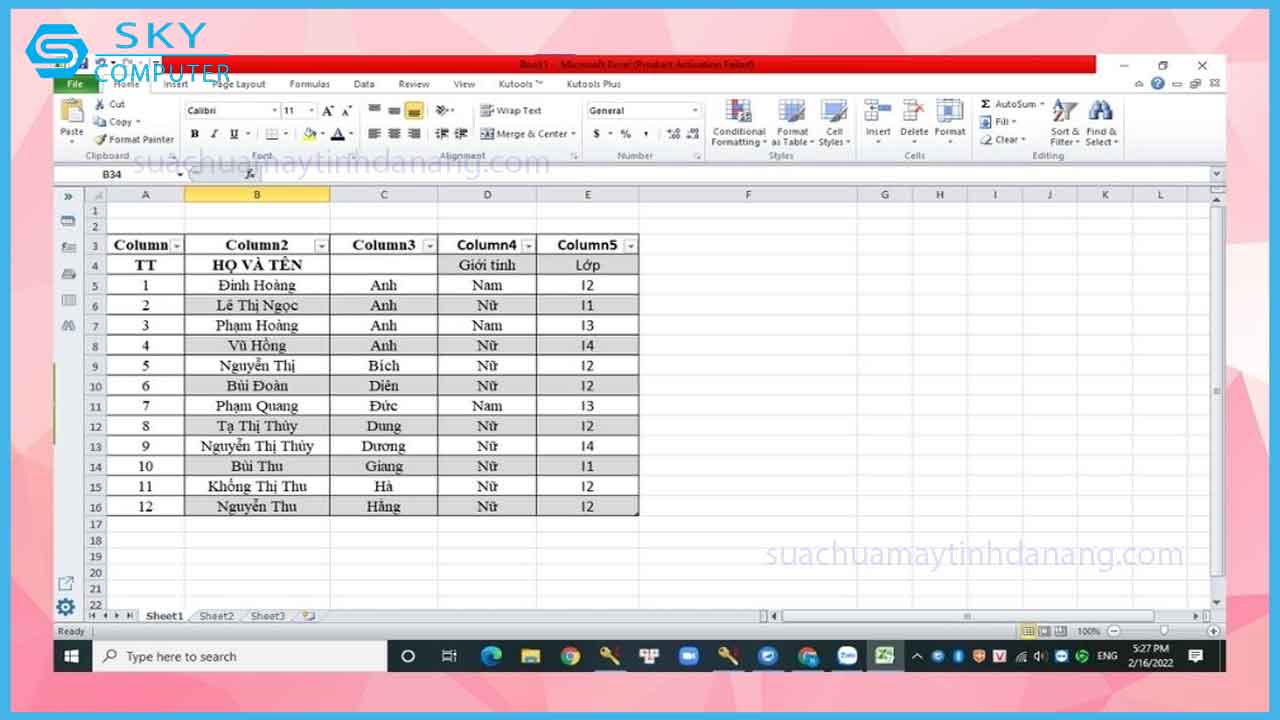The width and height of the screenshot is (1280, 720).
Task: Open the Calibri font name dropdown
Action: coord(275,111)
